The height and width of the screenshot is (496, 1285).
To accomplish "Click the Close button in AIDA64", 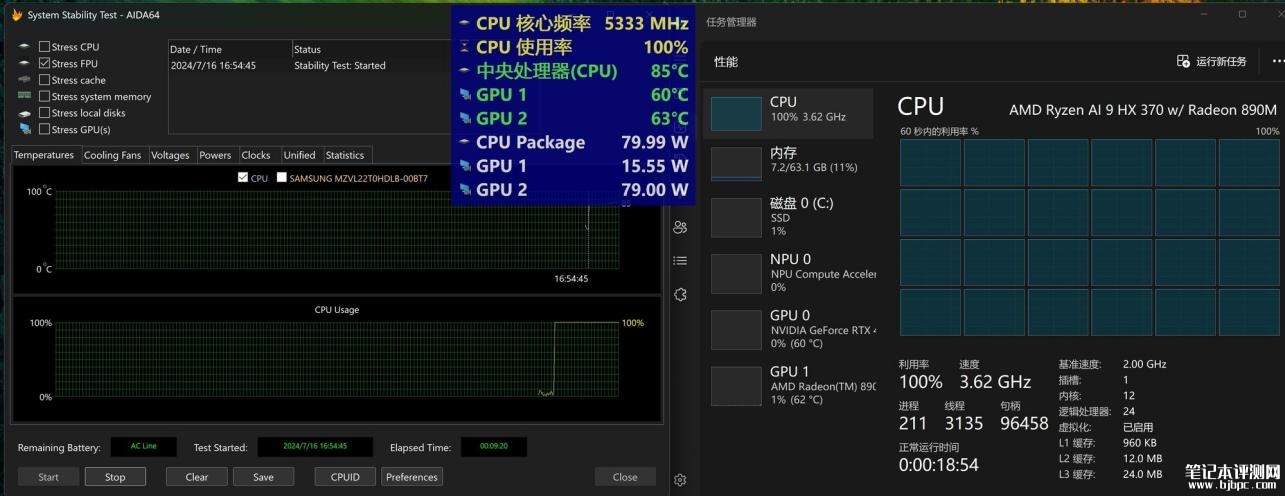I will tap(625, 477).
